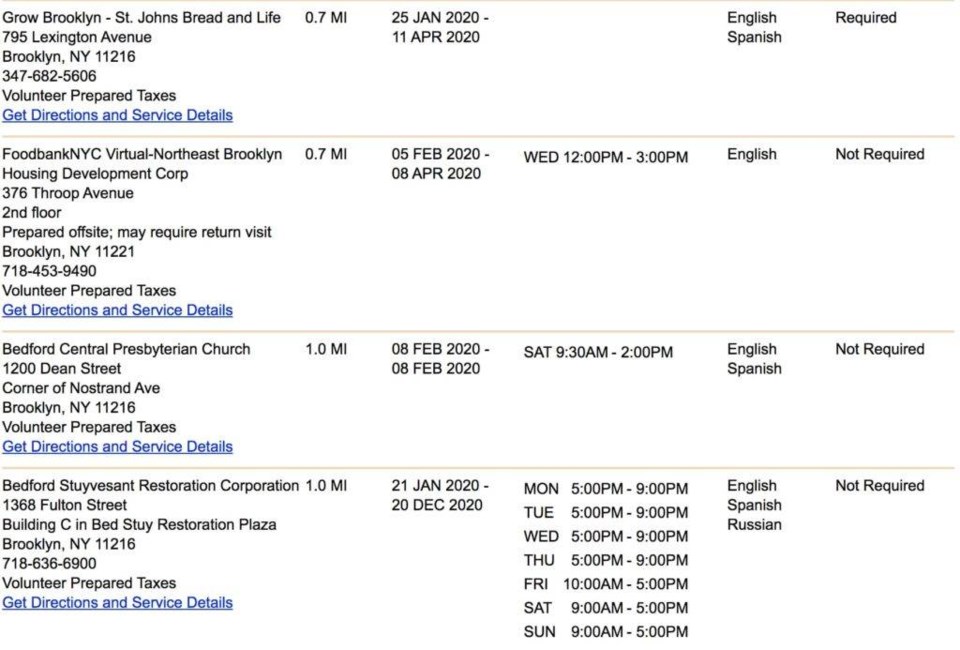Click 'Not Required' for Bedford Stuyvesant Restoration

[880, 486]
